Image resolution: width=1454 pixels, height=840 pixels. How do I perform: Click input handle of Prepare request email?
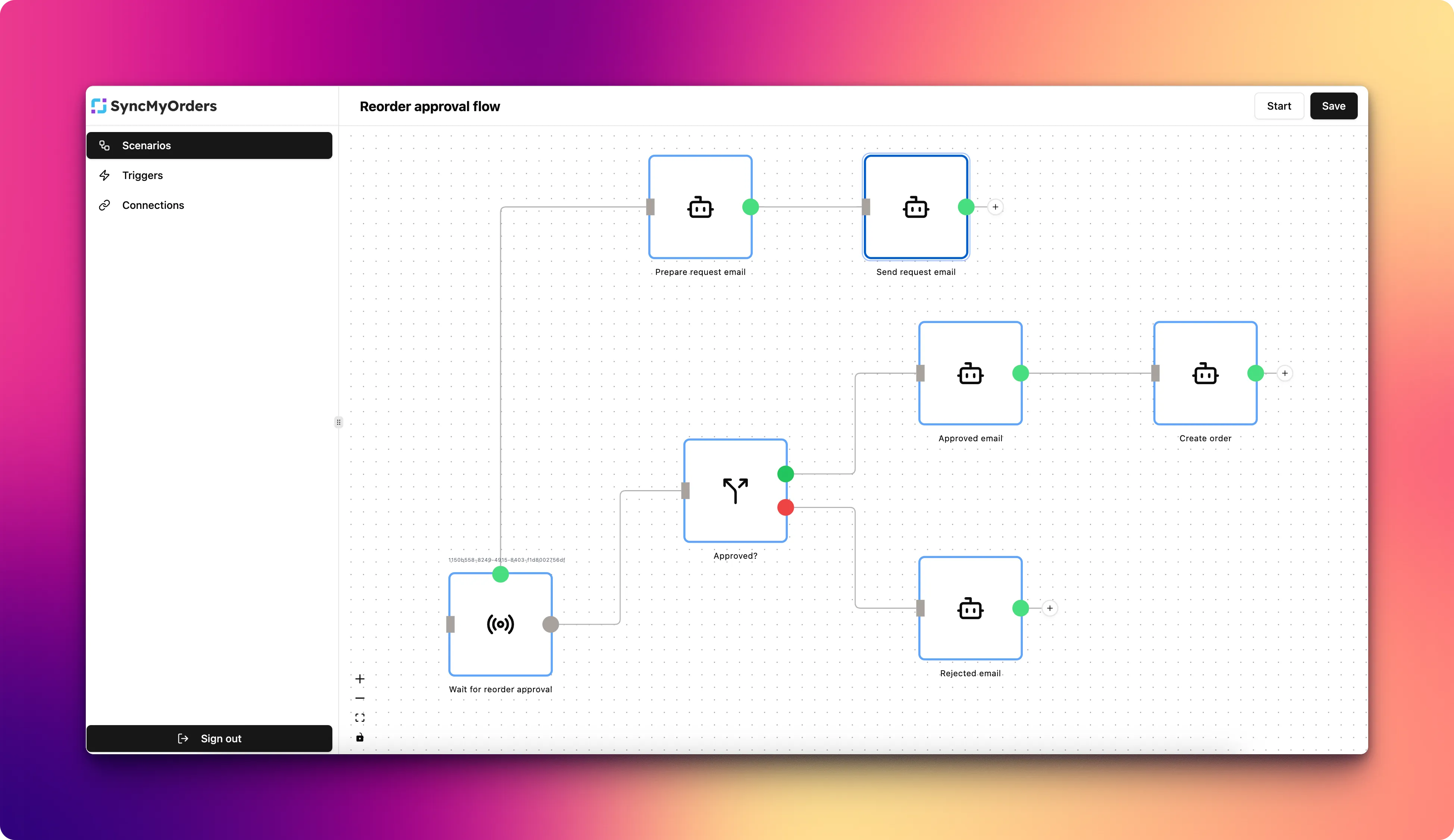651,207
